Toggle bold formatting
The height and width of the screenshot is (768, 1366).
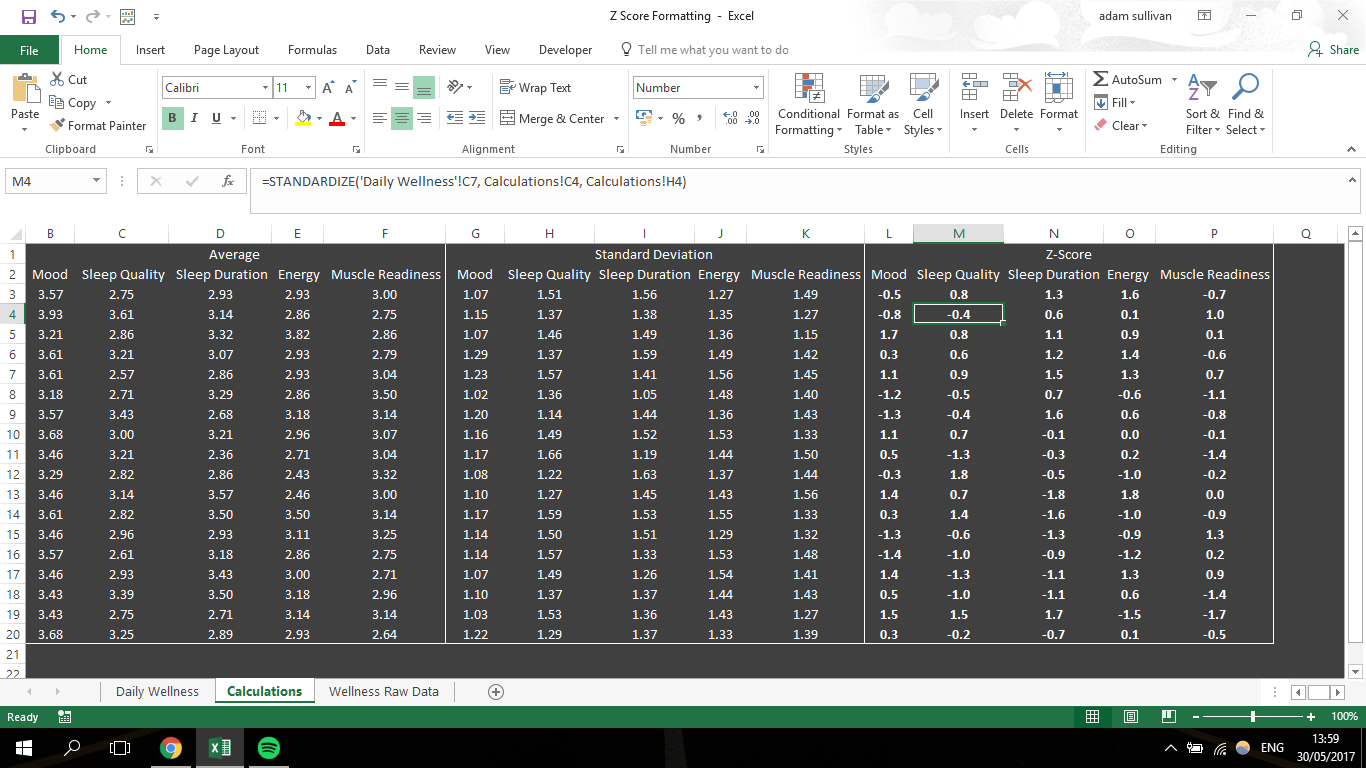pos(171,118)
